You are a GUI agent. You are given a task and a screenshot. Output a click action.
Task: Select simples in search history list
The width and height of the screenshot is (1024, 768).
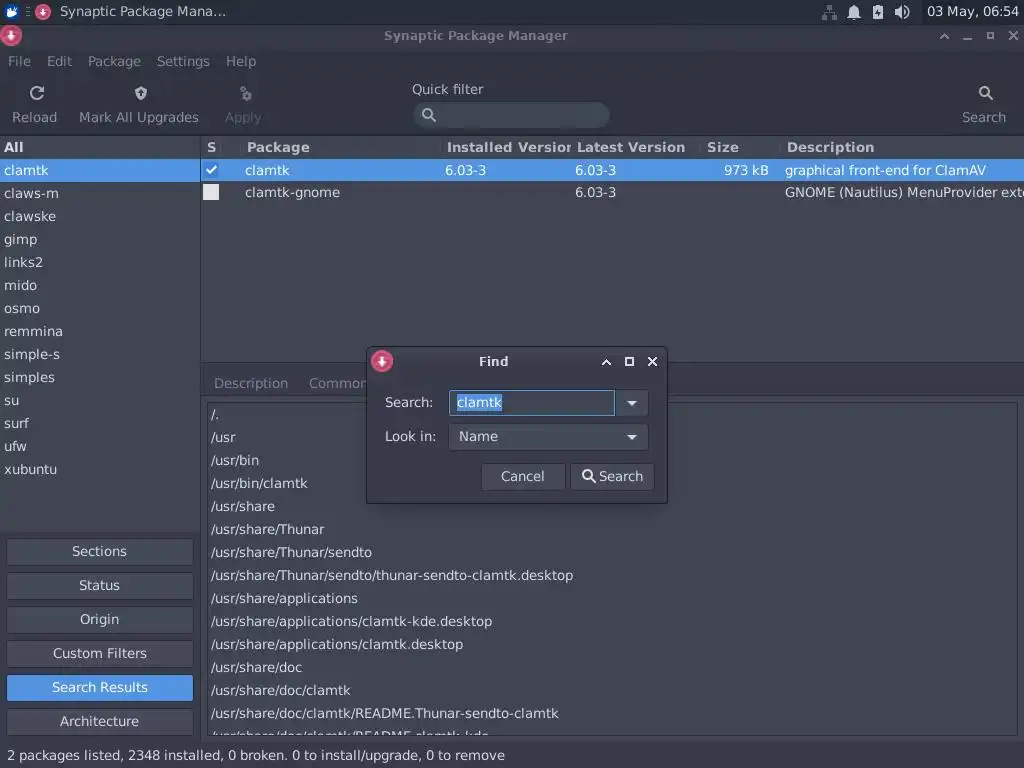100,377
